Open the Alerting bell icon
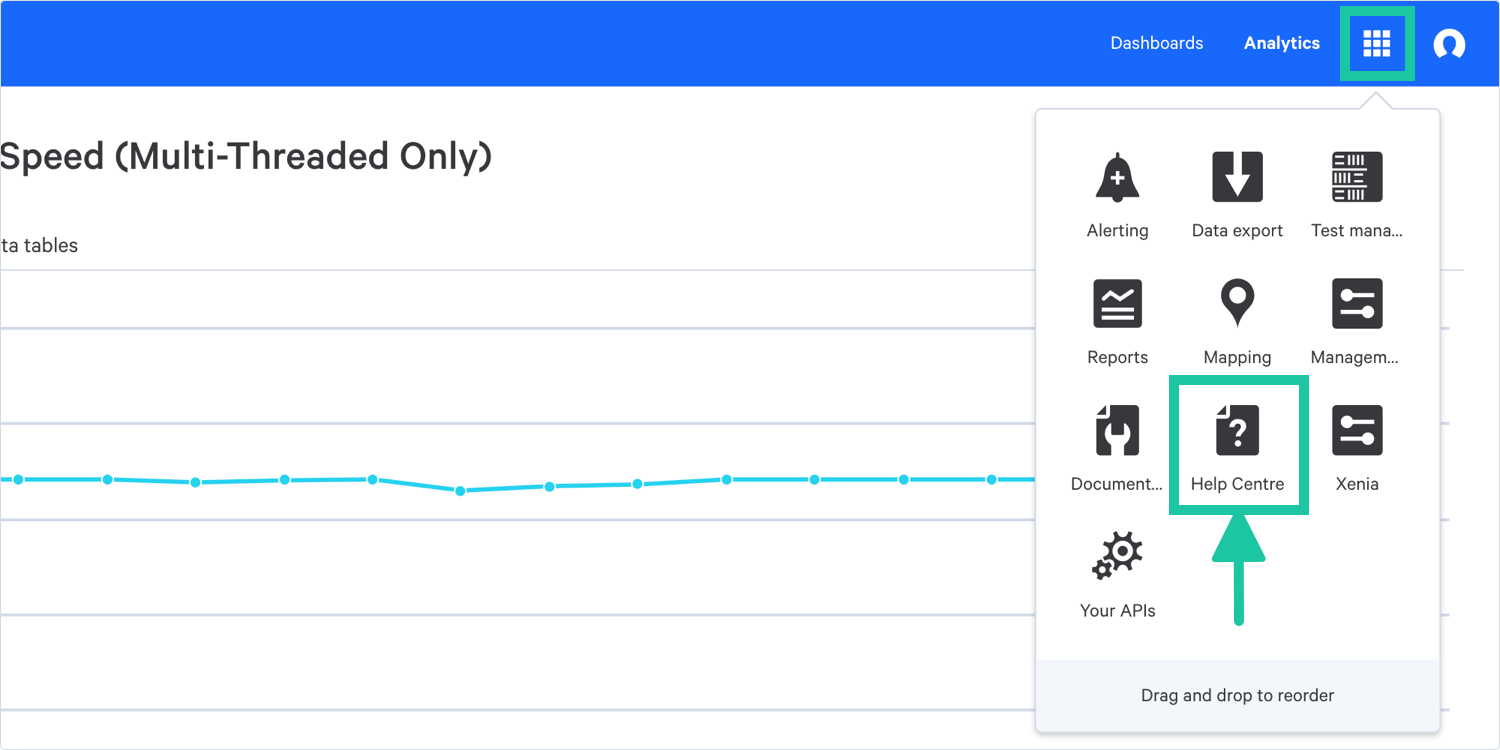This screenshot has height=750, width=1500. point(1117,178)
